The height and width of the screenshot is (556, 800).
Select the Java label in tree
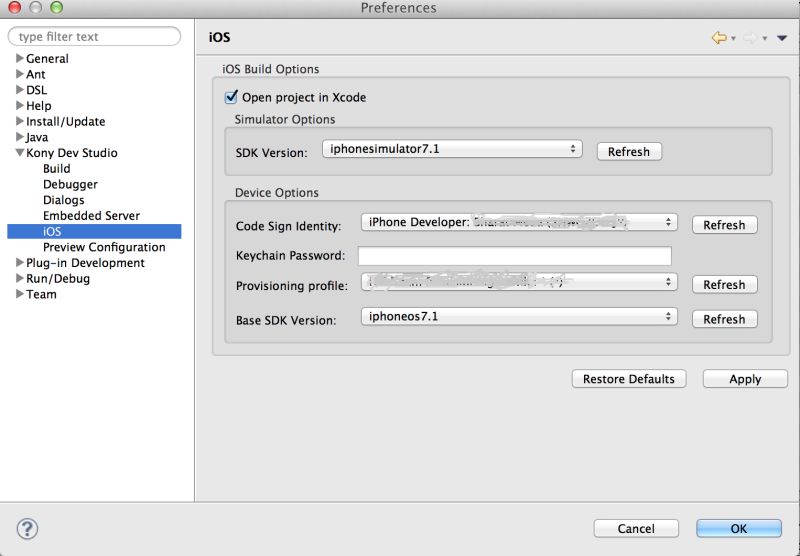coord(37,137)
